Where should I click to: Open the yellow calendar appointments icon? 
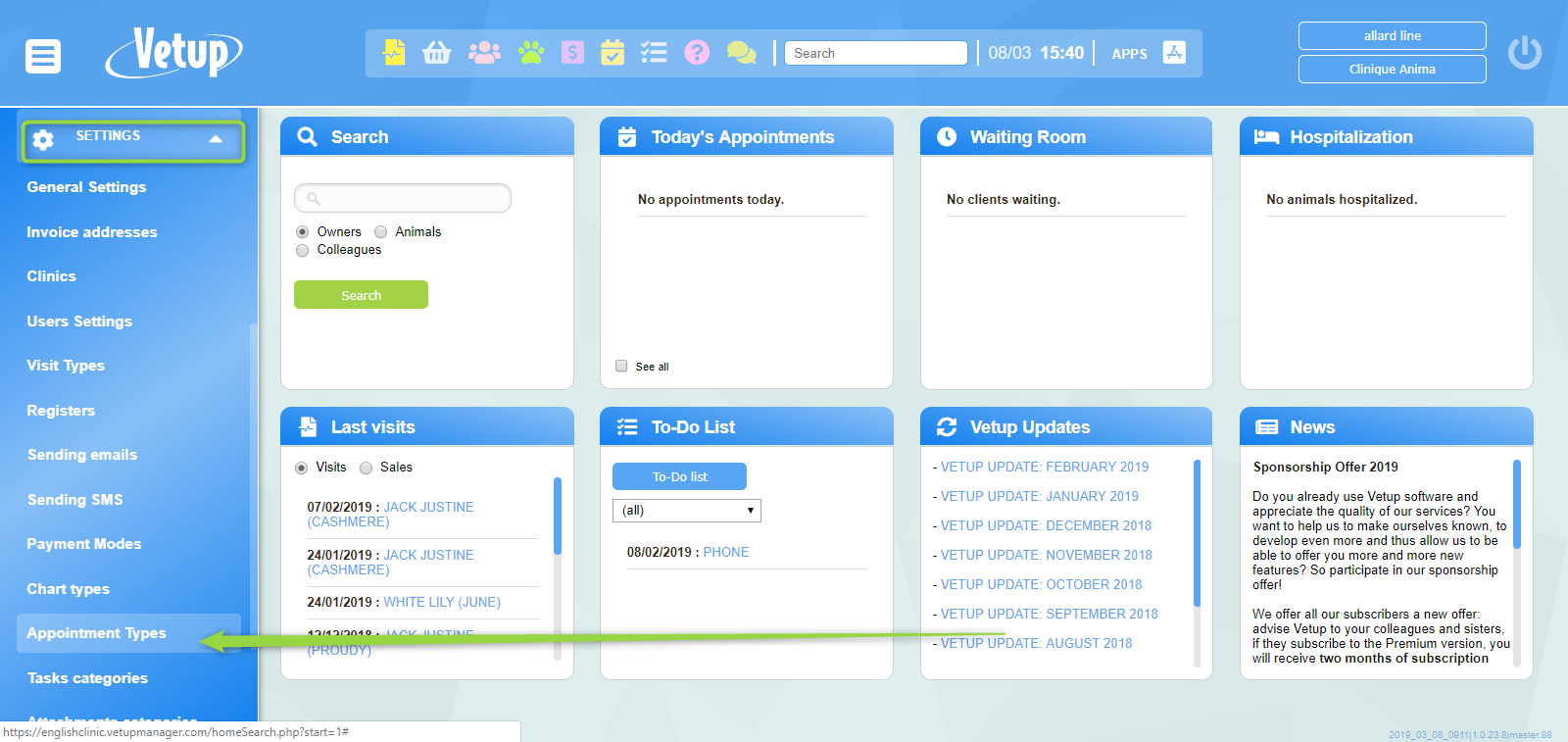coord(612,52)
